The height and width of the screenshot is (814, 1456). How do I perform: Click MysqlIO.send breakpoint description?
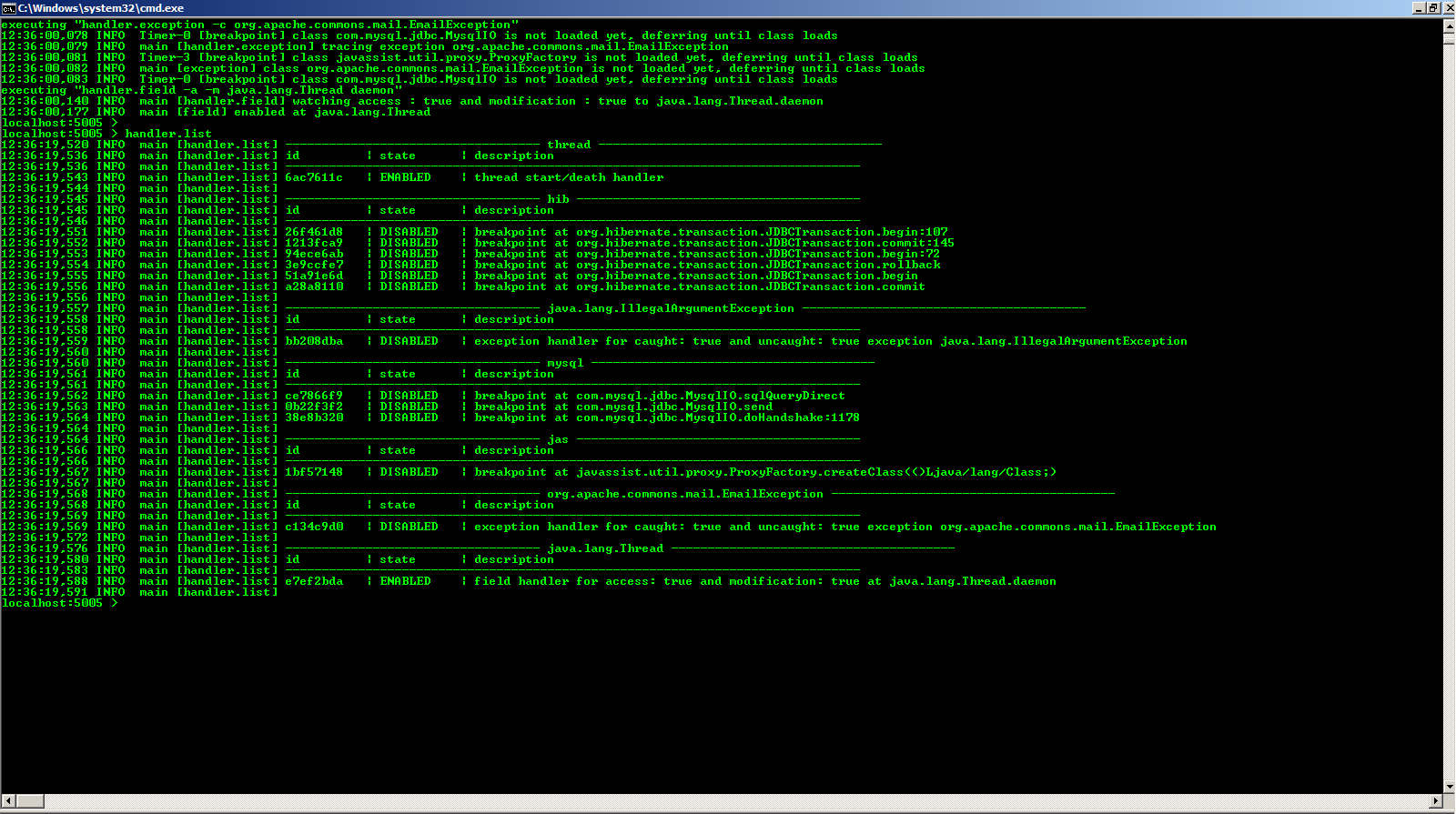[623, 407]
